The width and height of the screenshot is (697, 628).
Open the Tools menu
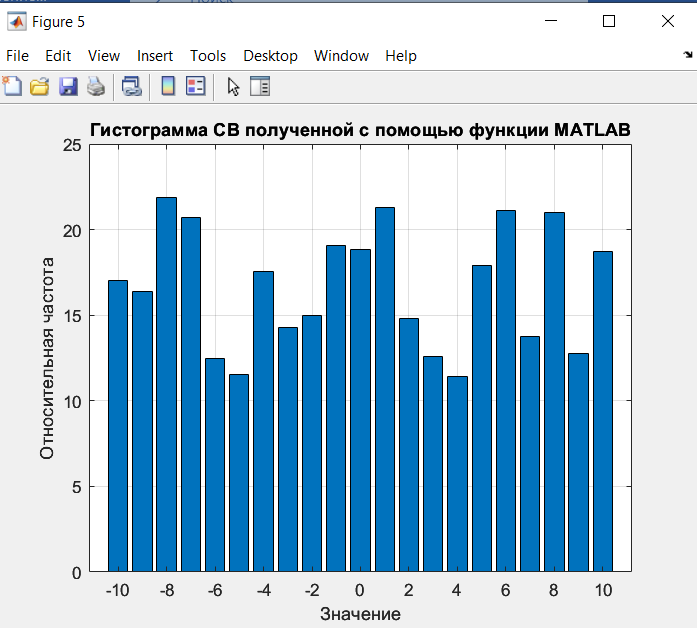(208, 56)
